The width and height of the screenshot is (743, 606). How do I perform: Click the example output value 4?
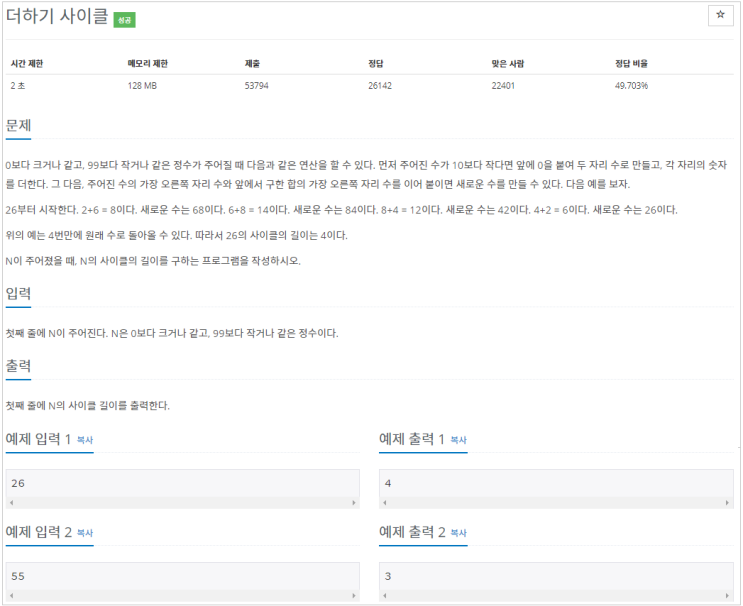coord(388,483)
